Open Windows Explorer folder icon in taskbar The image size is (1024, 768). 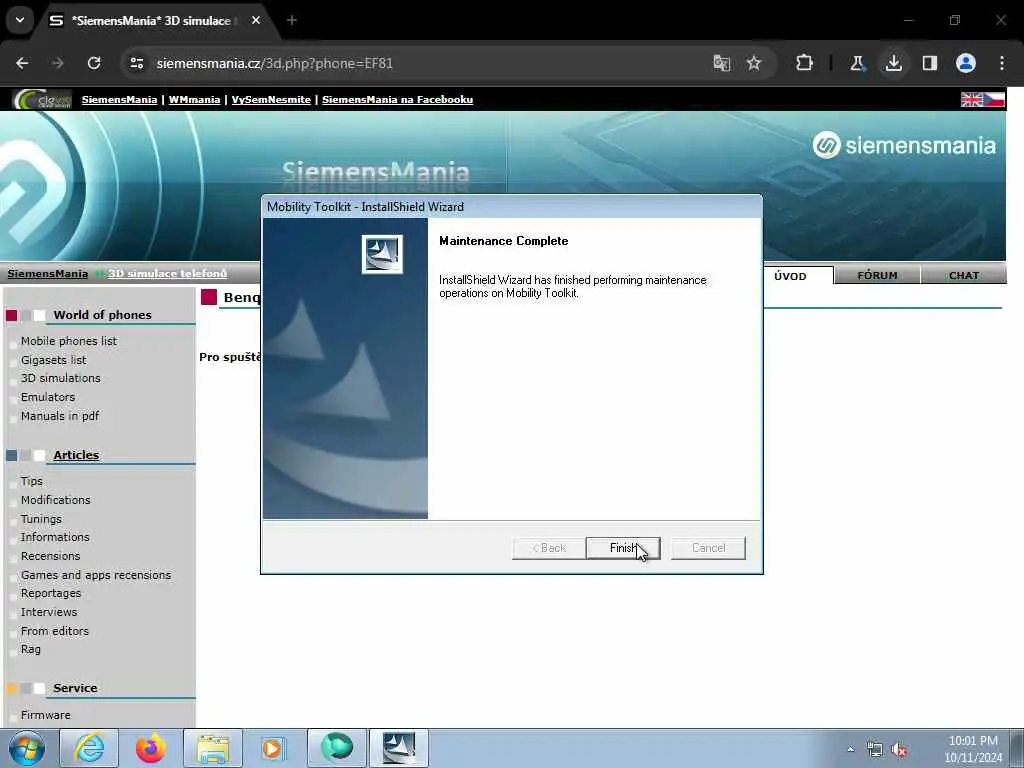click(x=213, y=748)
